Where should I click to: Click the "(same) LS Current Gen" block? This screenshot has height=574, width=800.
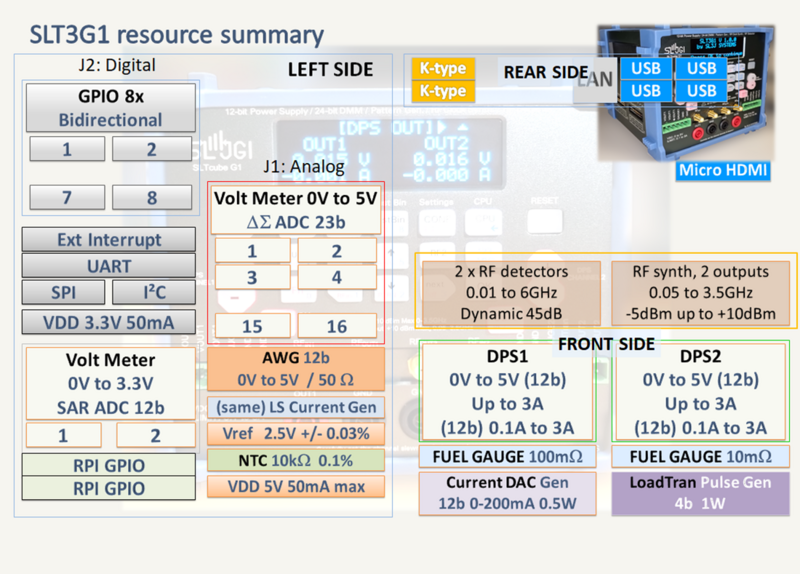(x=296, y=407)
